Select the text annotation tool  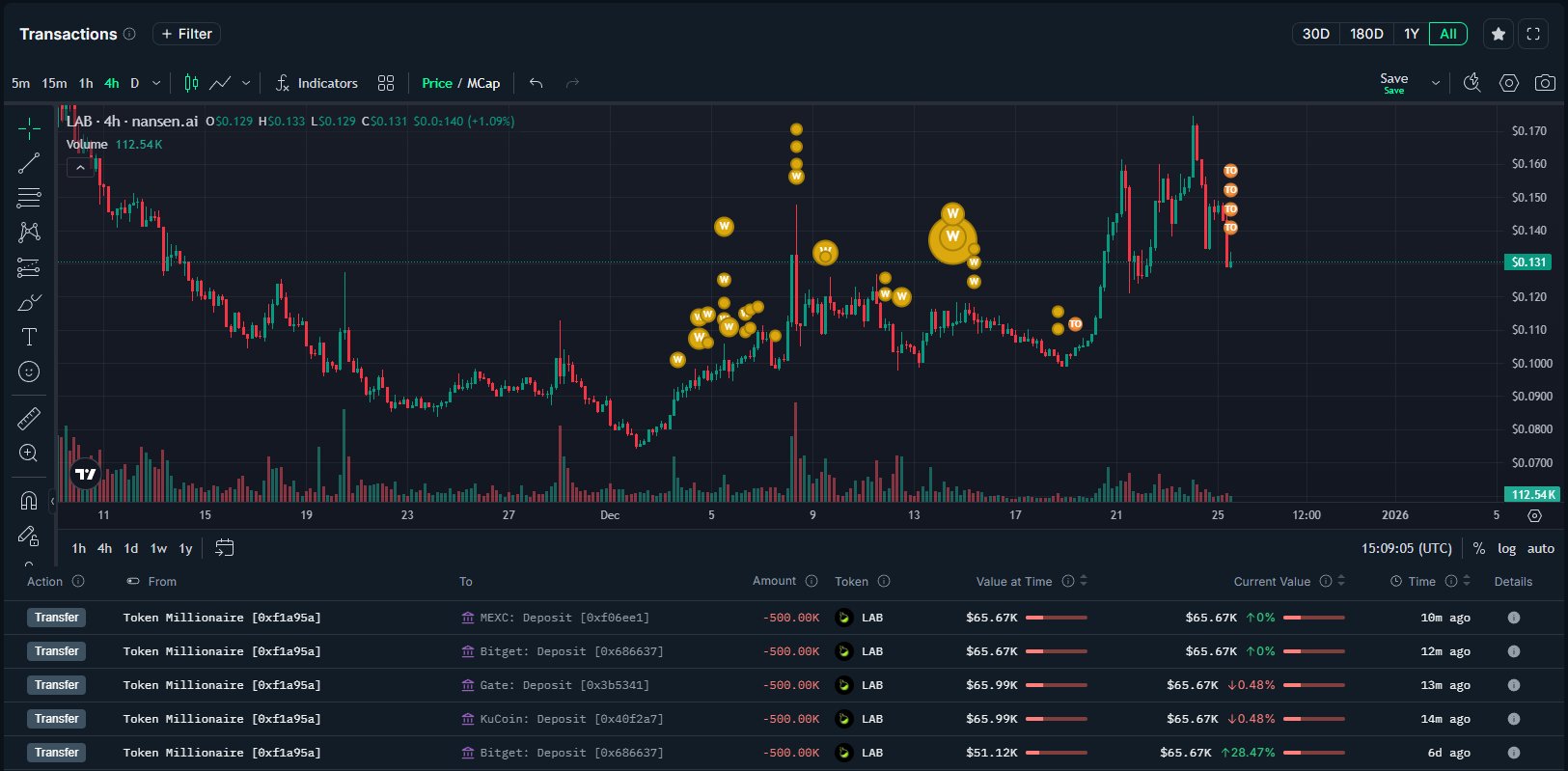tap(29, 337)
